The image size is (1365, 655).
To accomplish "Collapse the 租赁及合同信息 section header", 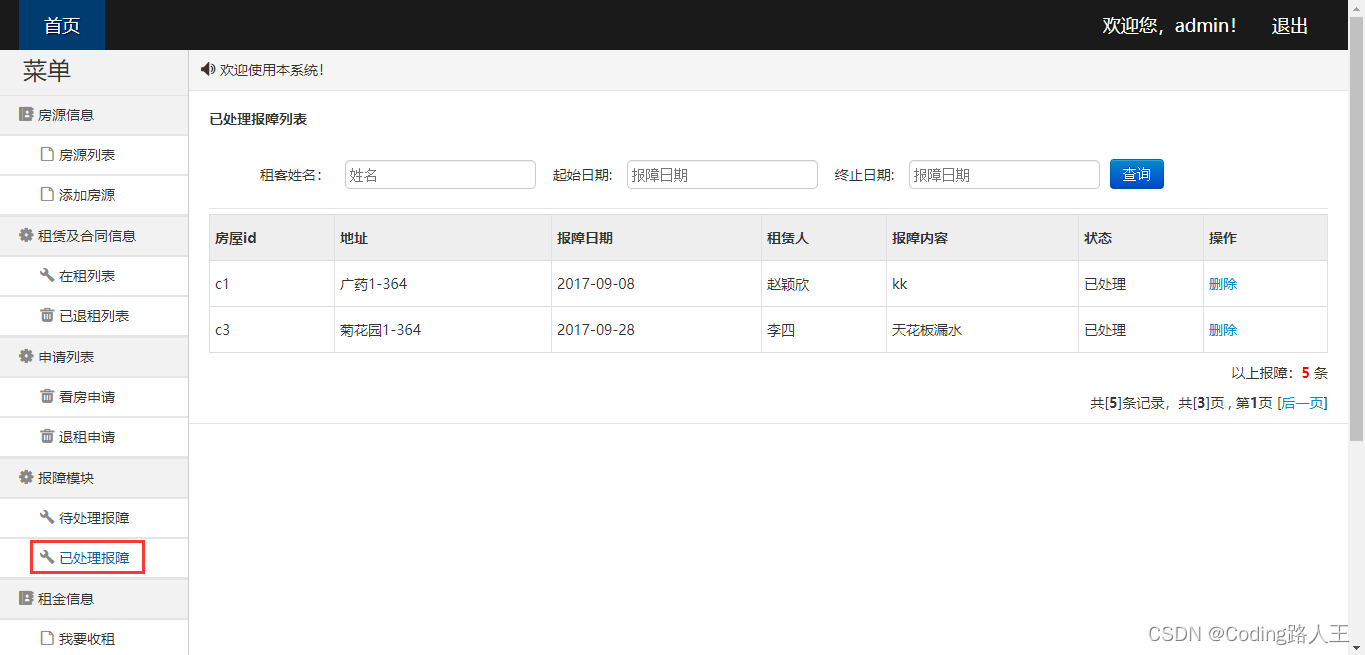I will click(94, 236).
